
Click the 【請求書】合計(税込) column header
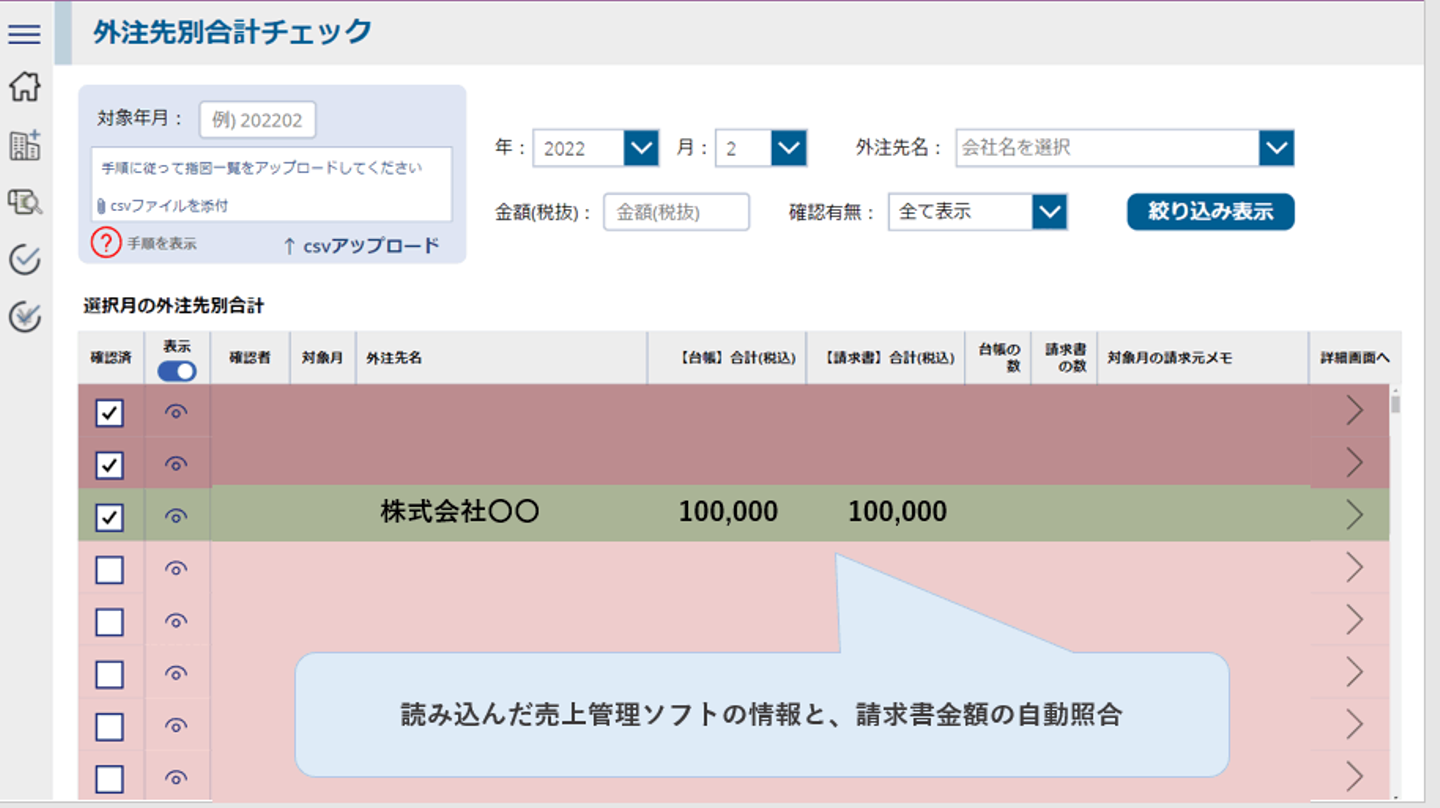click(886, 358)
